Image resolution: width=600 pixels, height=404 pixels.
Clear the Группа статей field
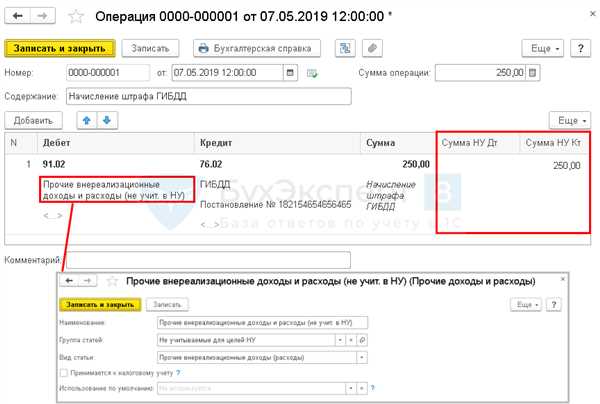click(x=351, y=340)
